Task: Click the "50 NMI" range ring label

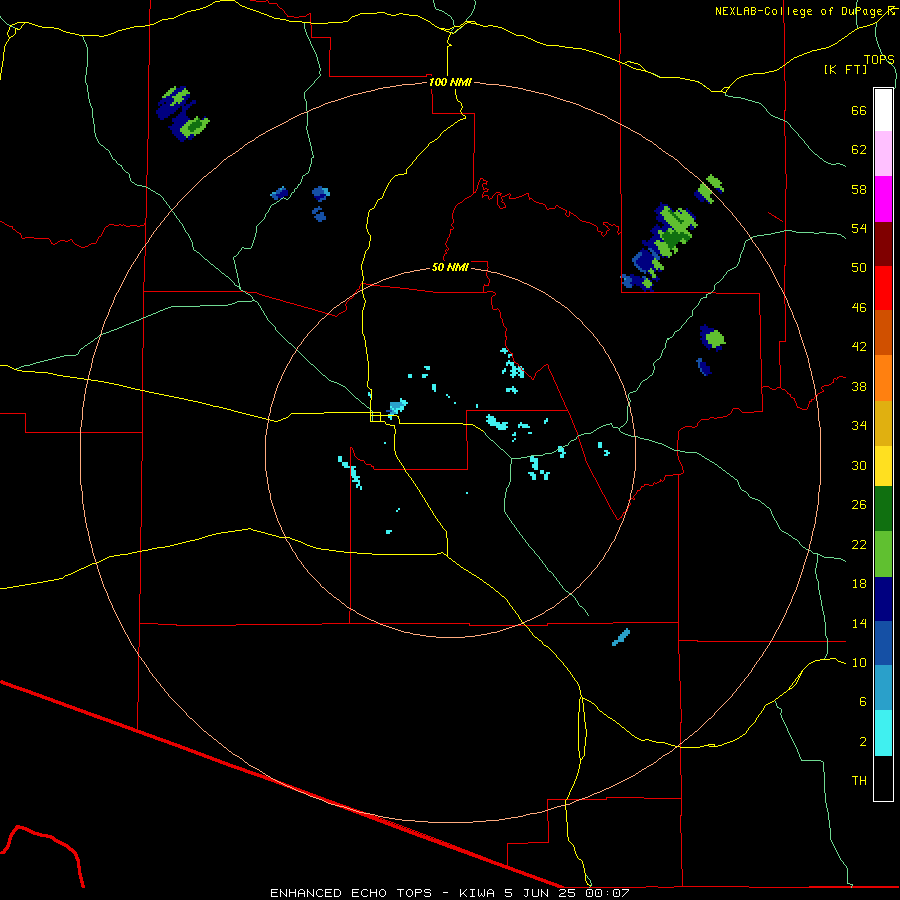Action: [450, 267]
